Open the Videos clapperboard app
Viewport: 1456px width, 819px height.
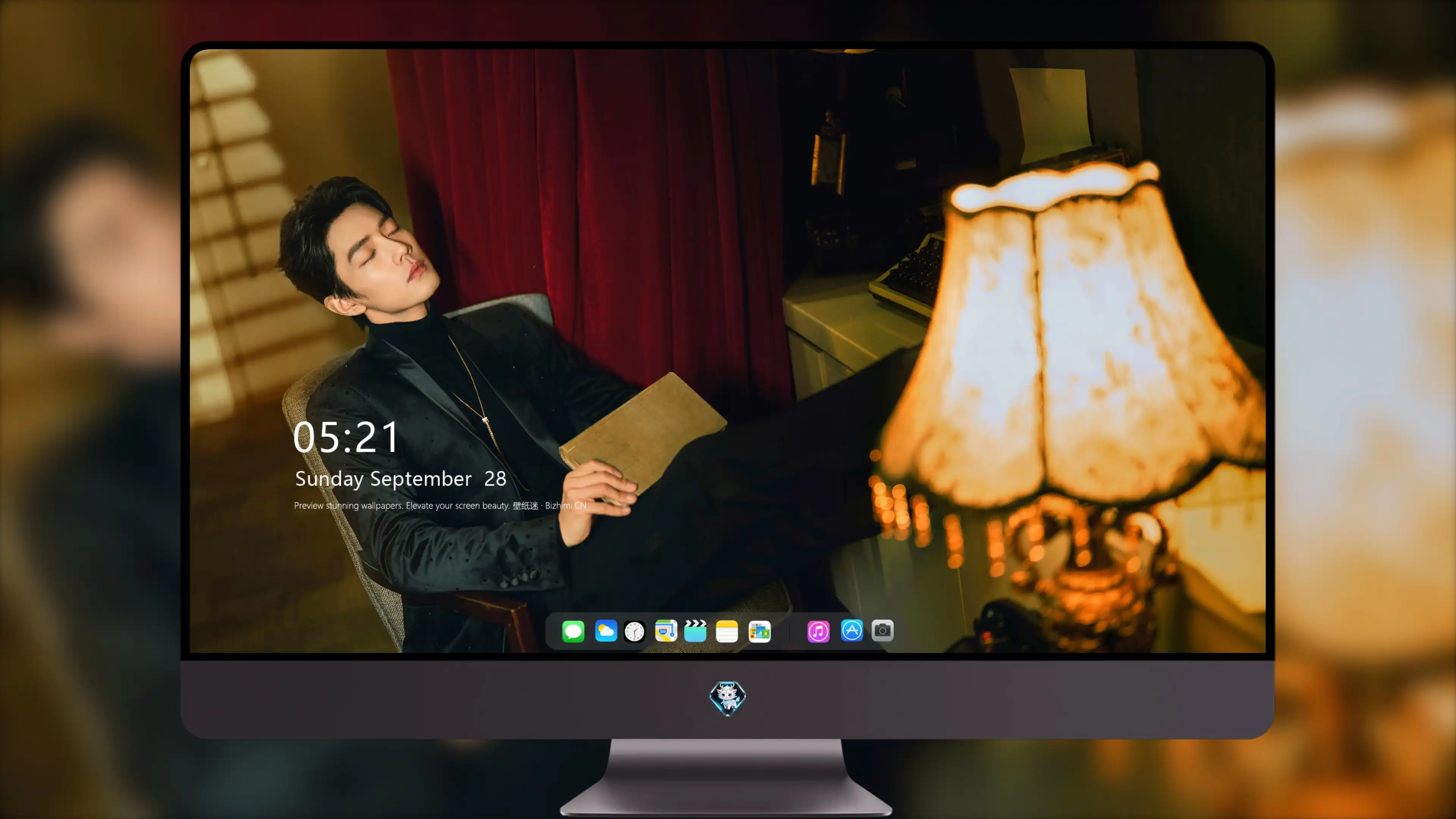tap(695, 631)
